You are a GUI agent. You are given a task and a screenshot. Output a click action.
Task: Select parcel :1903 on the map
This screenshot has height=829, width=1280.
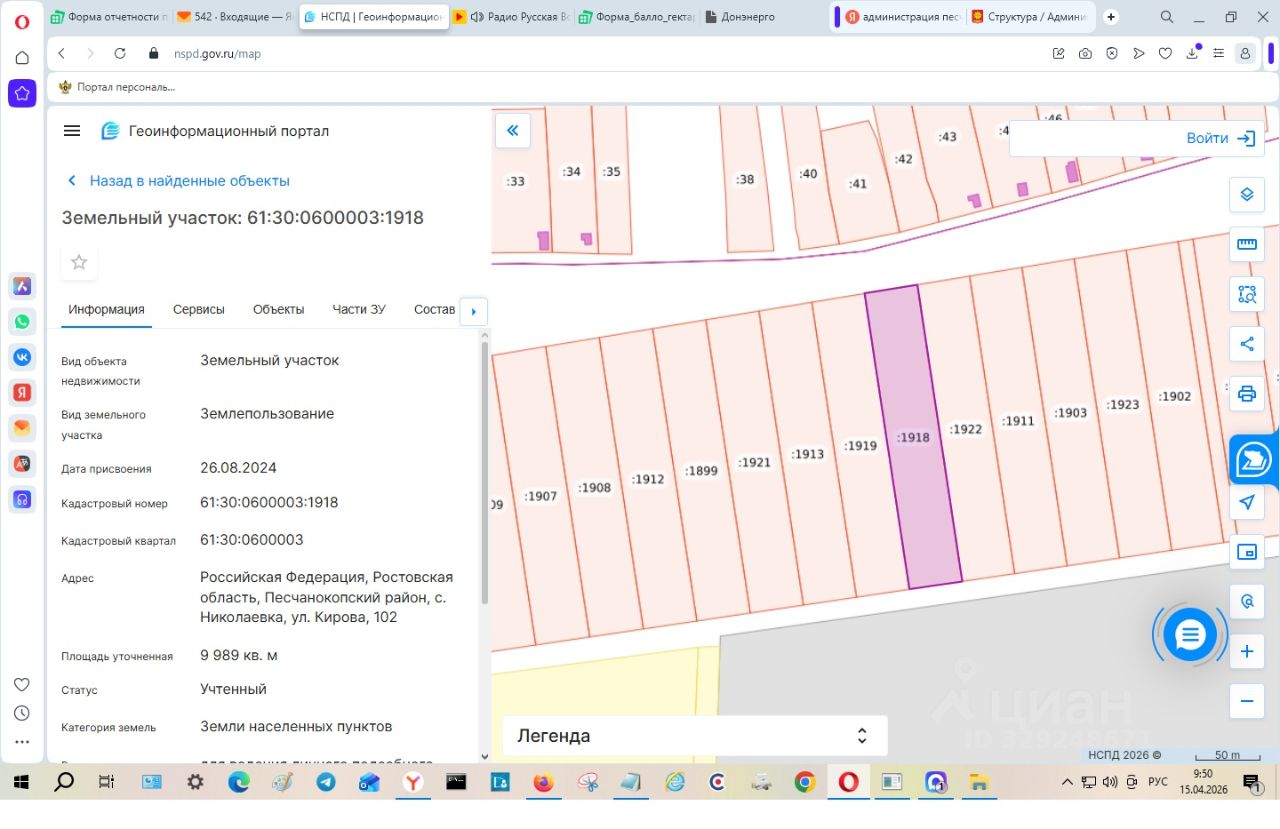click(1070, 413)
